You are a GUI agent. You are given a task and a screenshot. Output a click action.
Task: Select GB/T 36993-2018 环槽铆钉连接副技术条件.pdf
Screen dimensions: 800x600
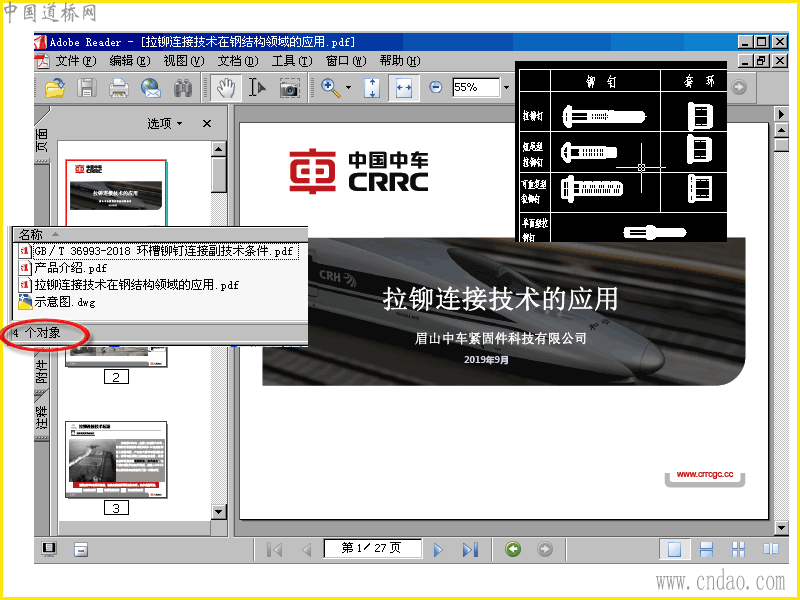pos(165,251)
